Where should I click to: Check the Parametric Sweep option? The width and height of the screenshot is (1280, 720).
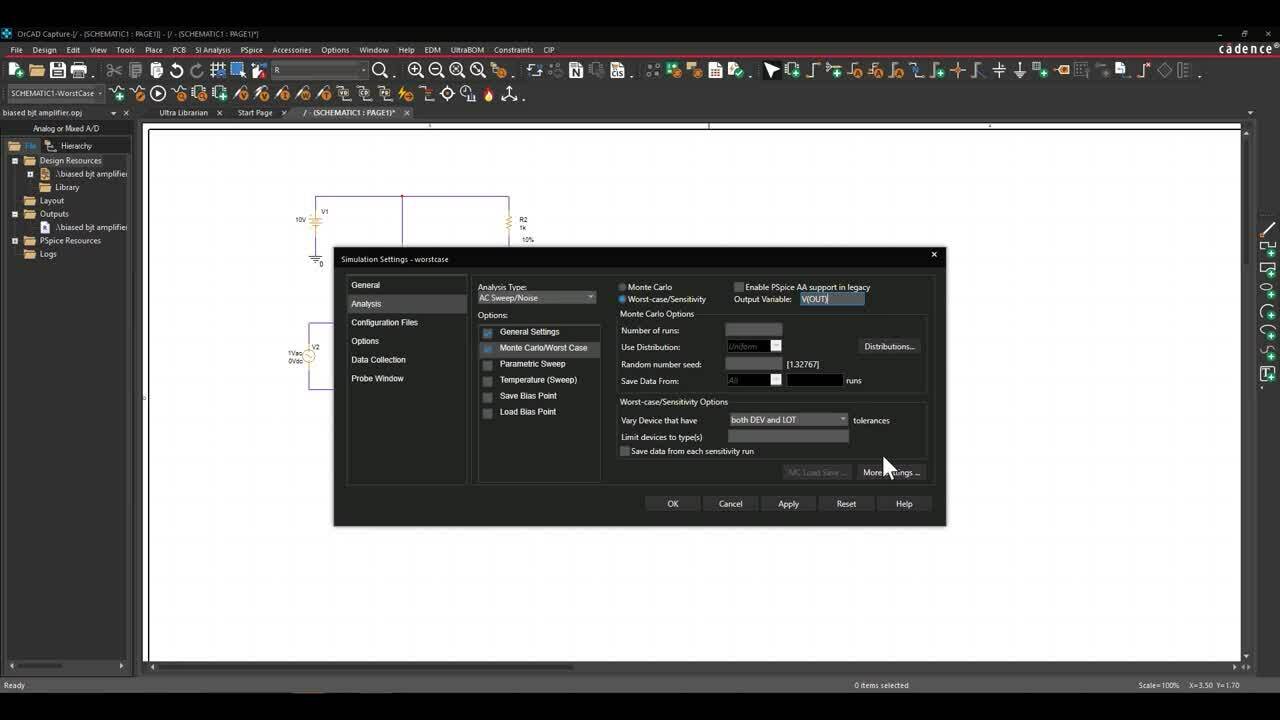pyautogui.click(x=487, y=363)
